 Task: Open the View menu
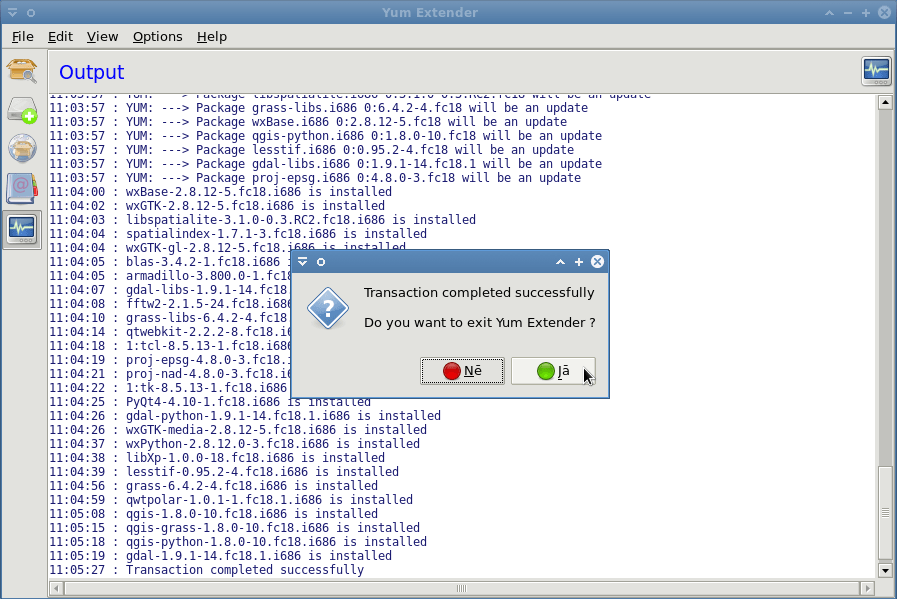point(102,37)
